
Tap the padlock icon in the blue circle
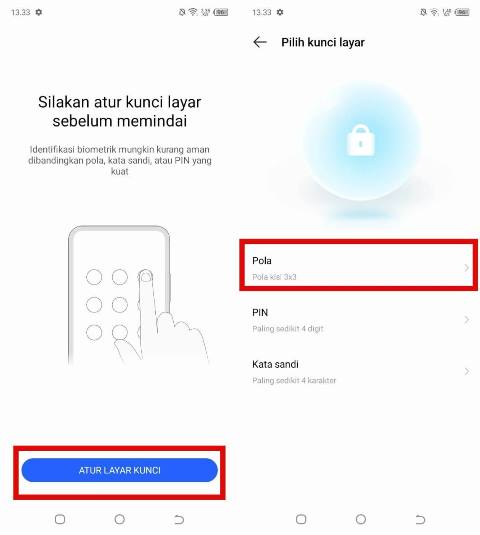pyautogui.click(x=360, y=140)
